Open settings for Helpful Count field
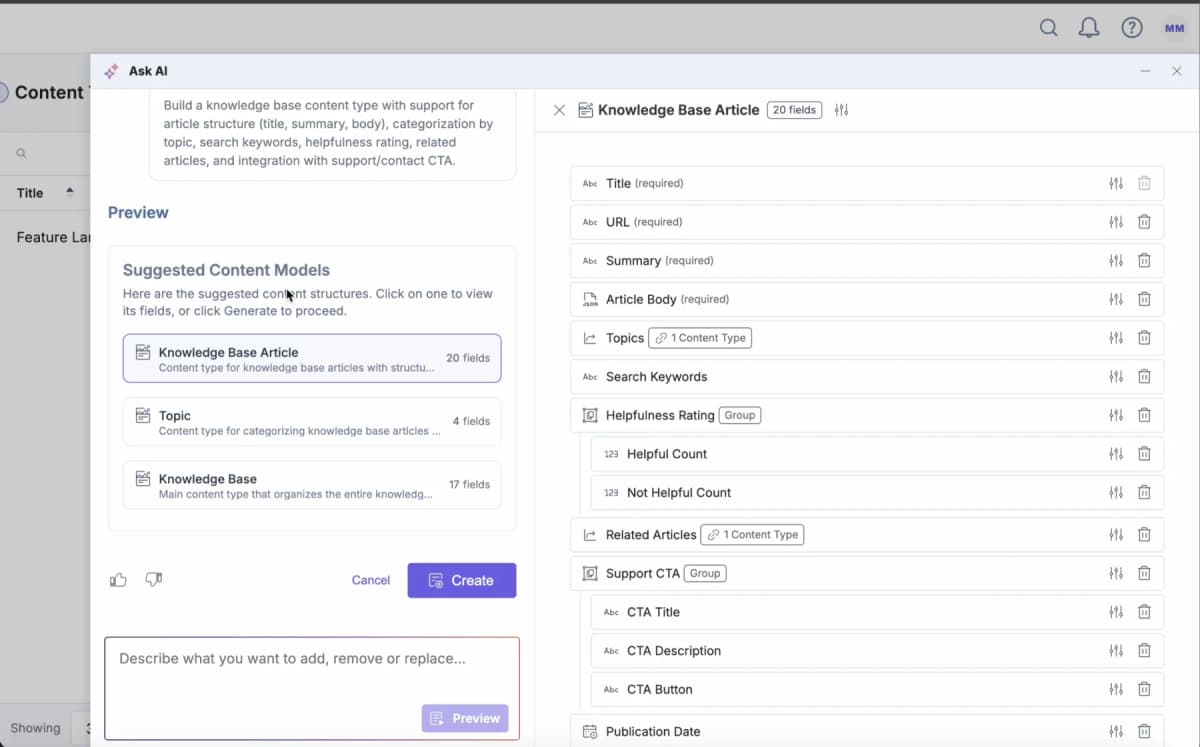This screenshot has height=747, width=1200. click(1116, 454)
